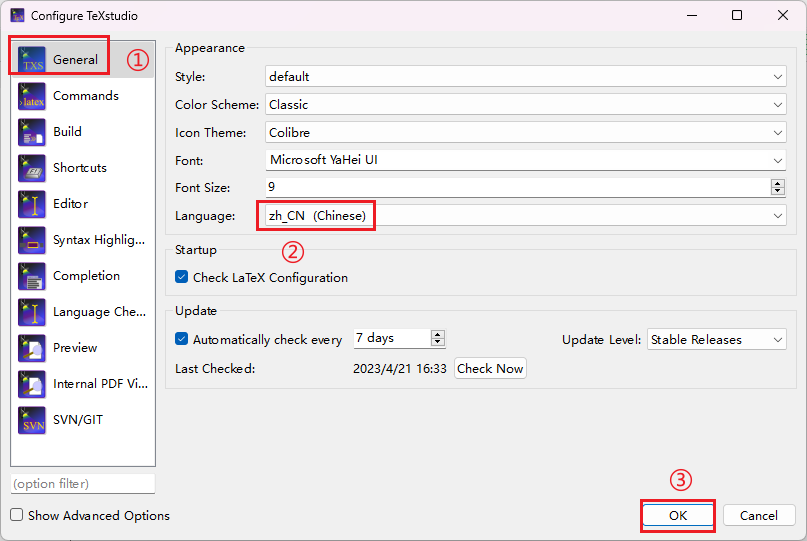The image size is (807, 541).
Task: Select the Preview label in sidebar
Action: click(x=75, y=348)
